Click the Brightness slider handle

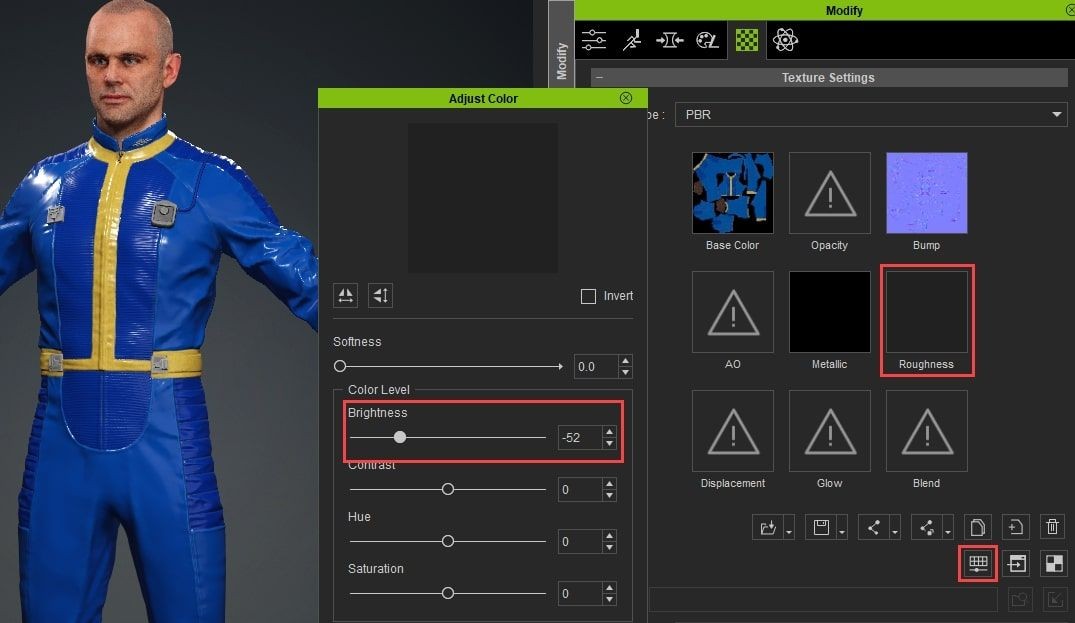tap(400, 437)
